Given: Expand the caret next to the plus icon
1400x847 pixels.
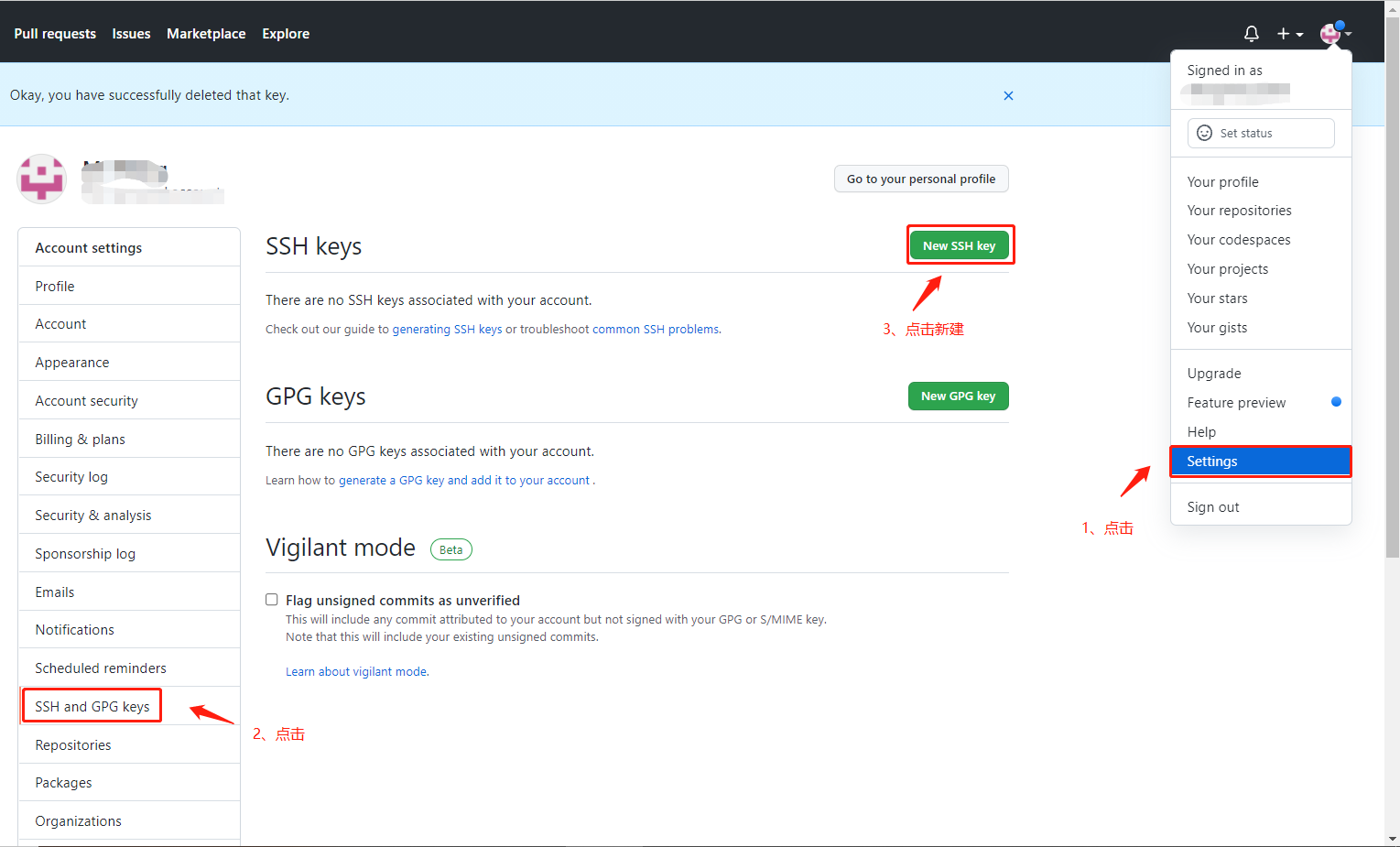Looking at the screenshot, I should (1298, 34).
